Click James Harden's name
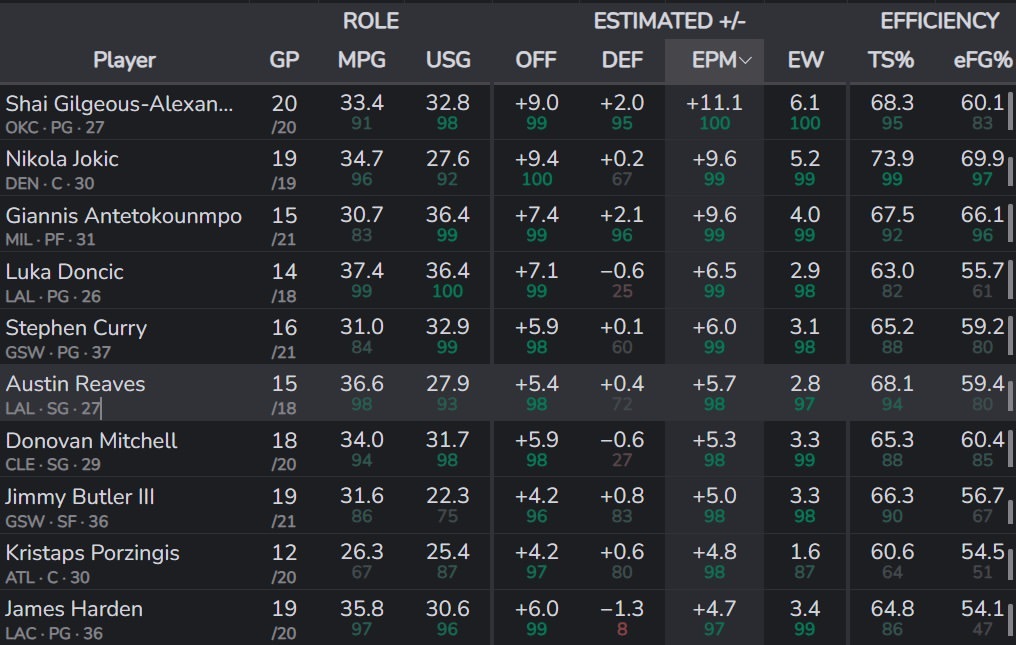 coord(74,609)
